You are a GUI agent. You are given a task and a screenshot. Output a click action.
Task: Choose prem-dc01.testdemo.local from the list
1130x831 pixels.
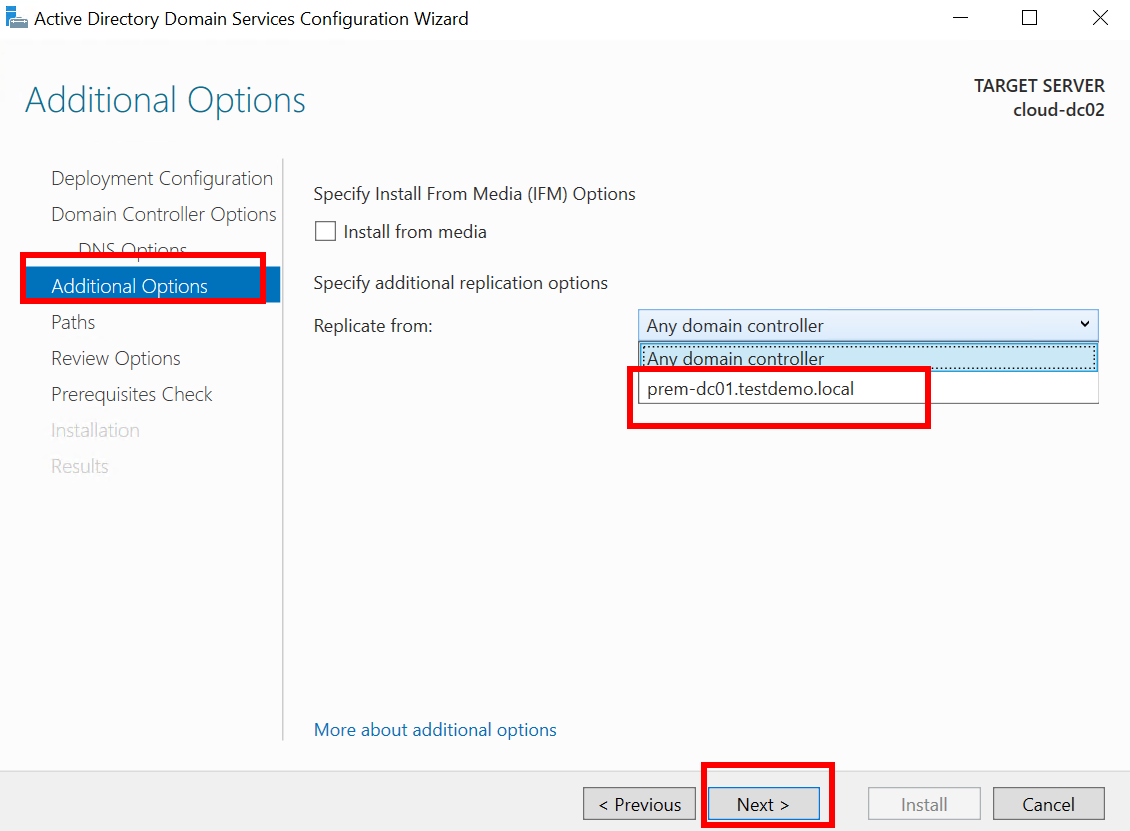(868, 388)
